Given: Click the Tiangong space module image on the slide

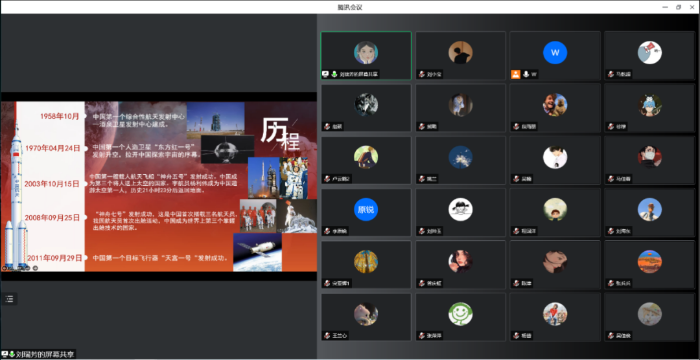Looking at the screenshot, I should tap(257, 252).
